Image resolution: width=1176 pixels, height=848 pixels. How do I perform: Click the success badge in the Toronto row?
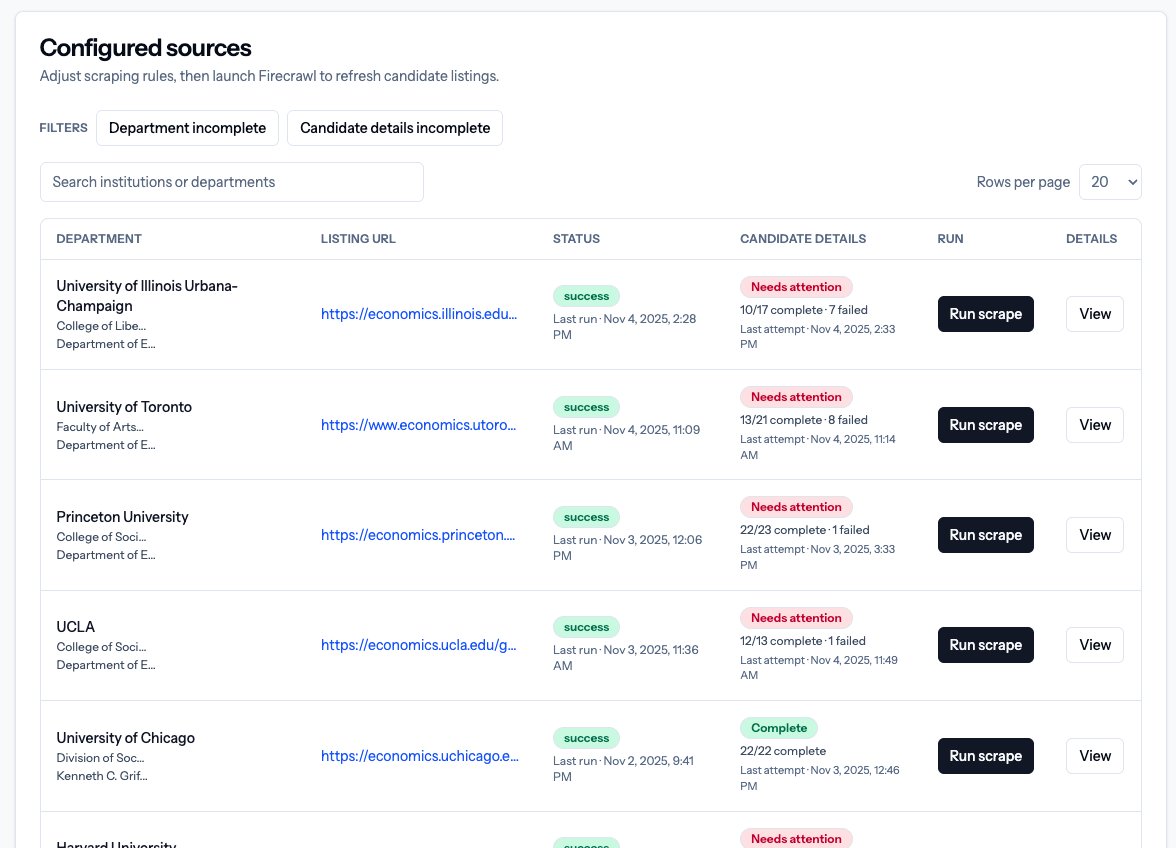586,407
